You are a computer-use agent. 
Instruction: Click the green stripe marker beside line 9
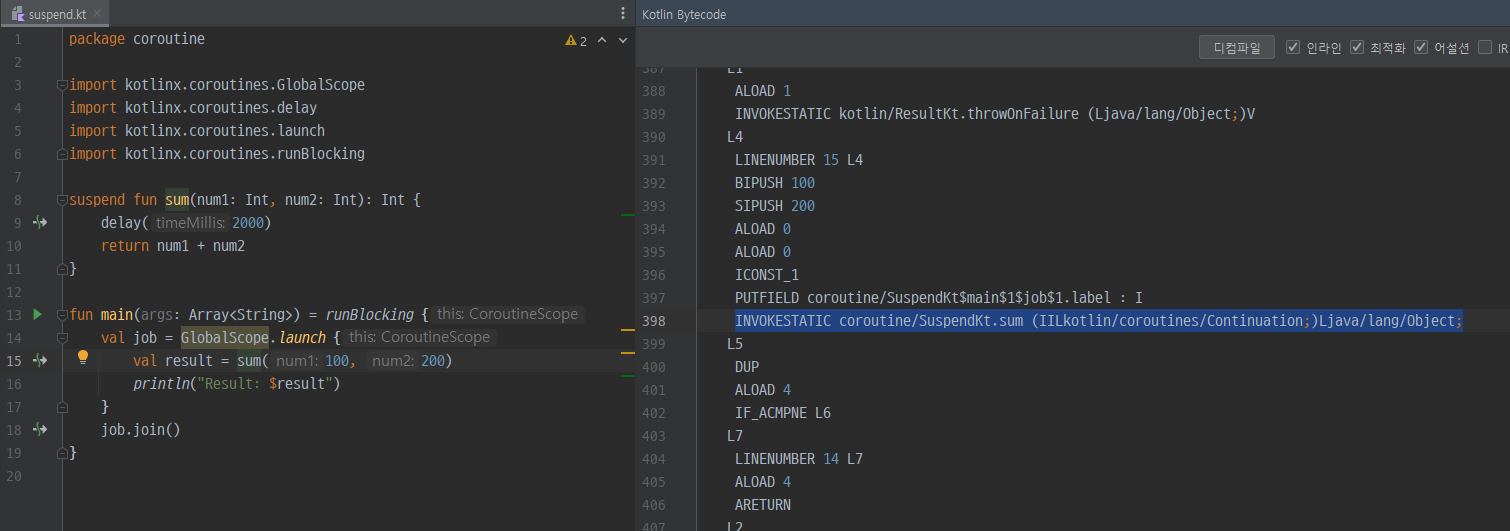pyautogui.click(x=628, y=215)
